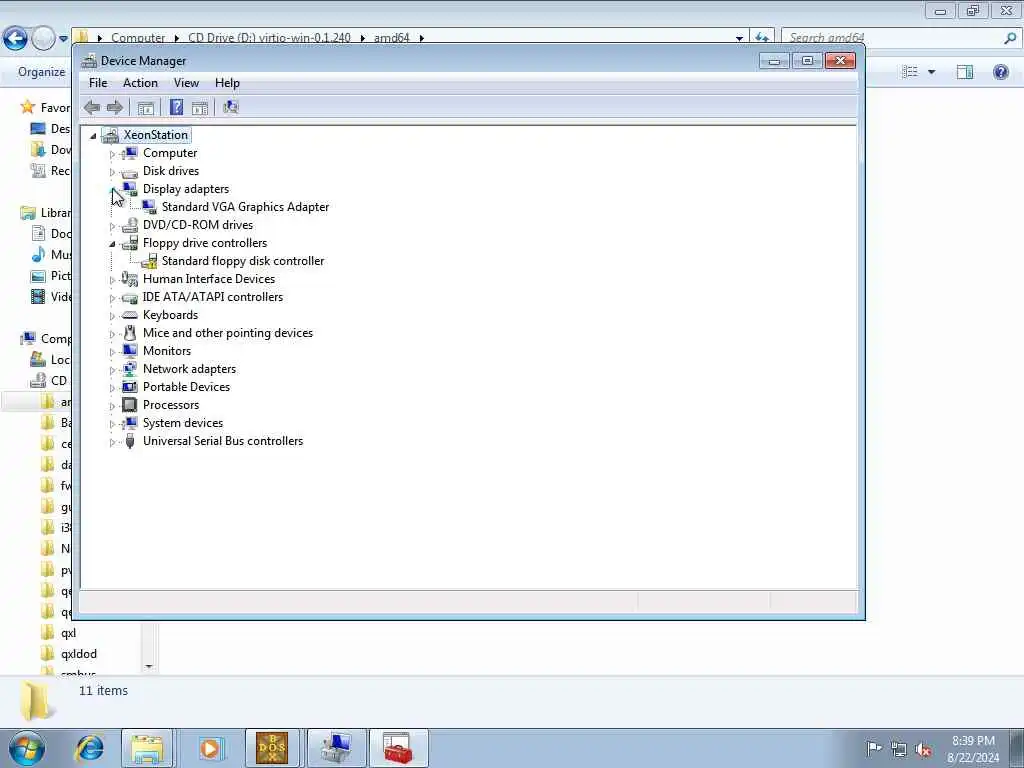Click the Forward arrow in Device Manager toolbar
Image resolution: width=1024 pixels, height=768 pixels.
pyautogui.click(x=114, y=107)
